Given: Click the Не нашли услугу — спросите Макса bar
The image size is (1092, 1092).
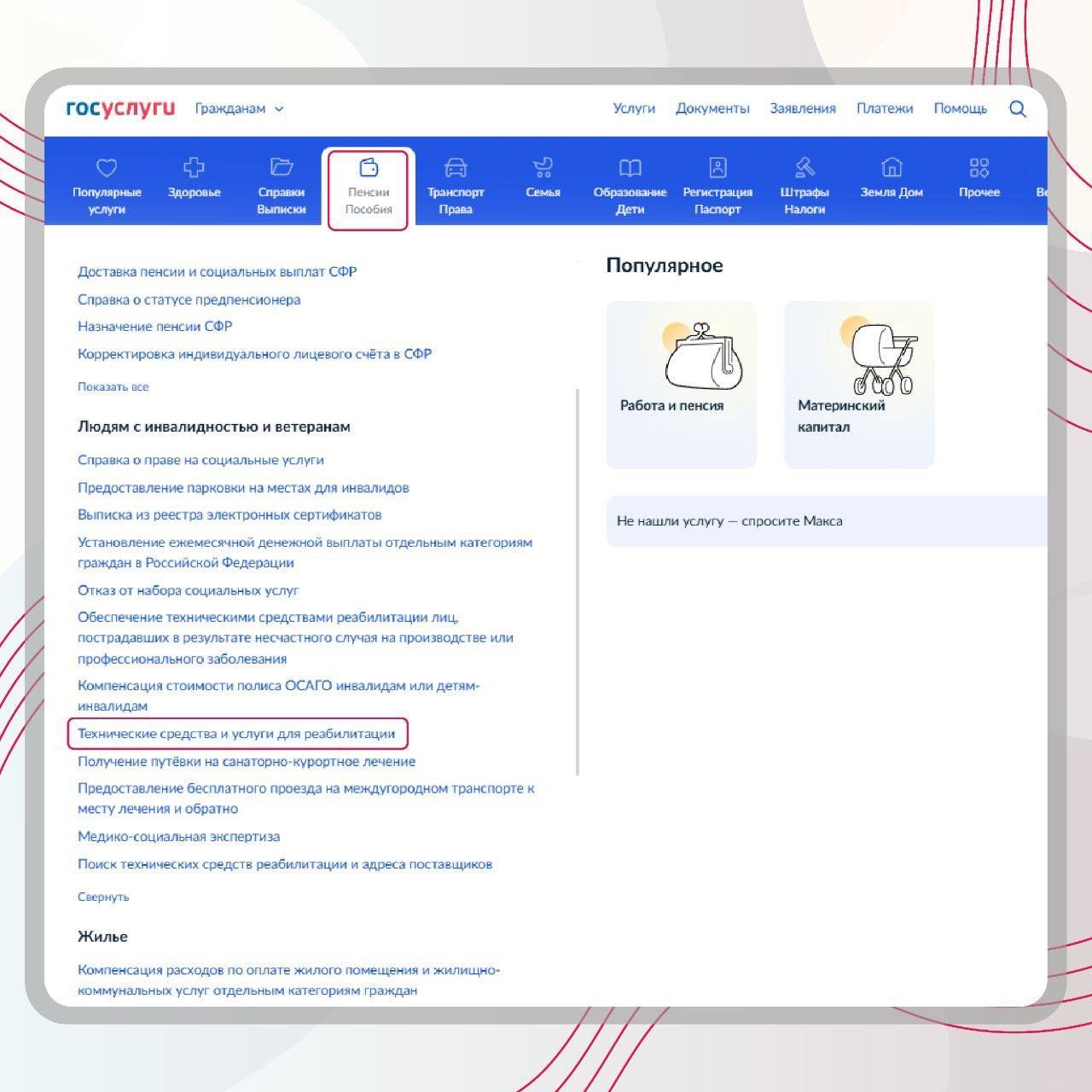Looking at the screenshot, I should 827,520.
